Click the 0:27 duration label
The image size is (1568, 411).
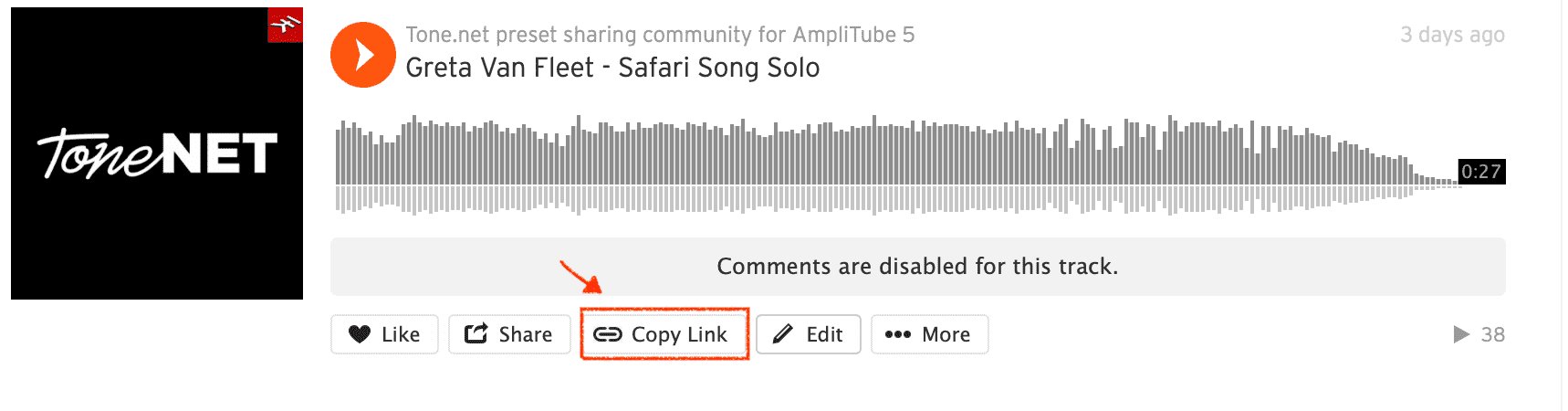(1480, 172)
